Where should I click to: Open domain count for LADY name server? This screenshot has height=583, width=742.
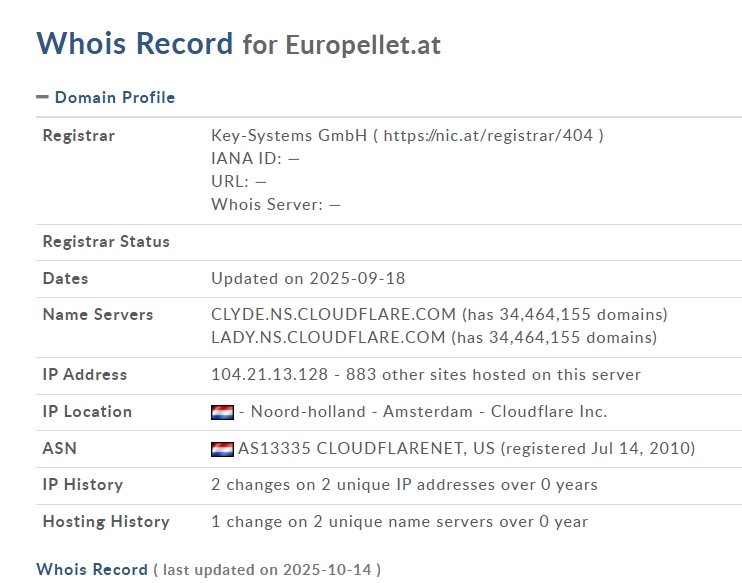554,337
